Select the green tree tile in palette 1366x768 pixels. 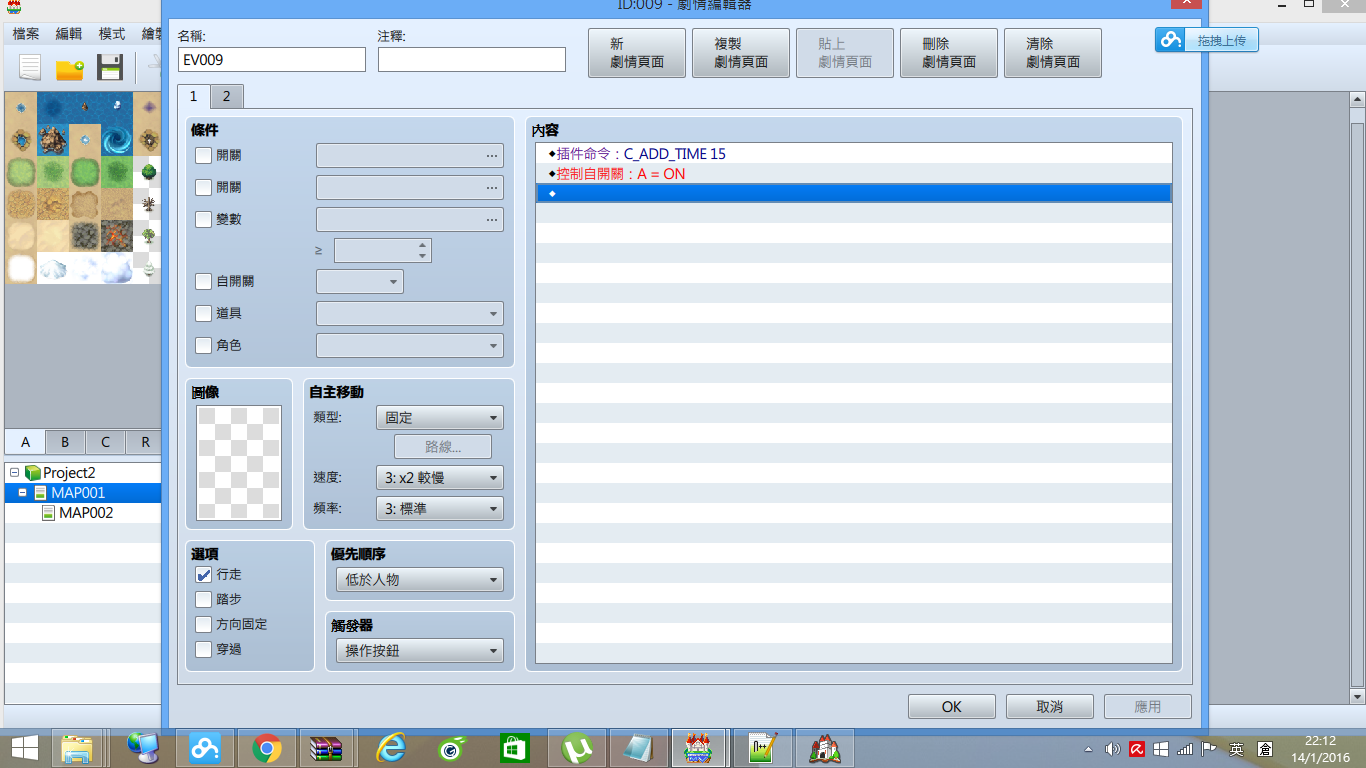pos(148,172)
